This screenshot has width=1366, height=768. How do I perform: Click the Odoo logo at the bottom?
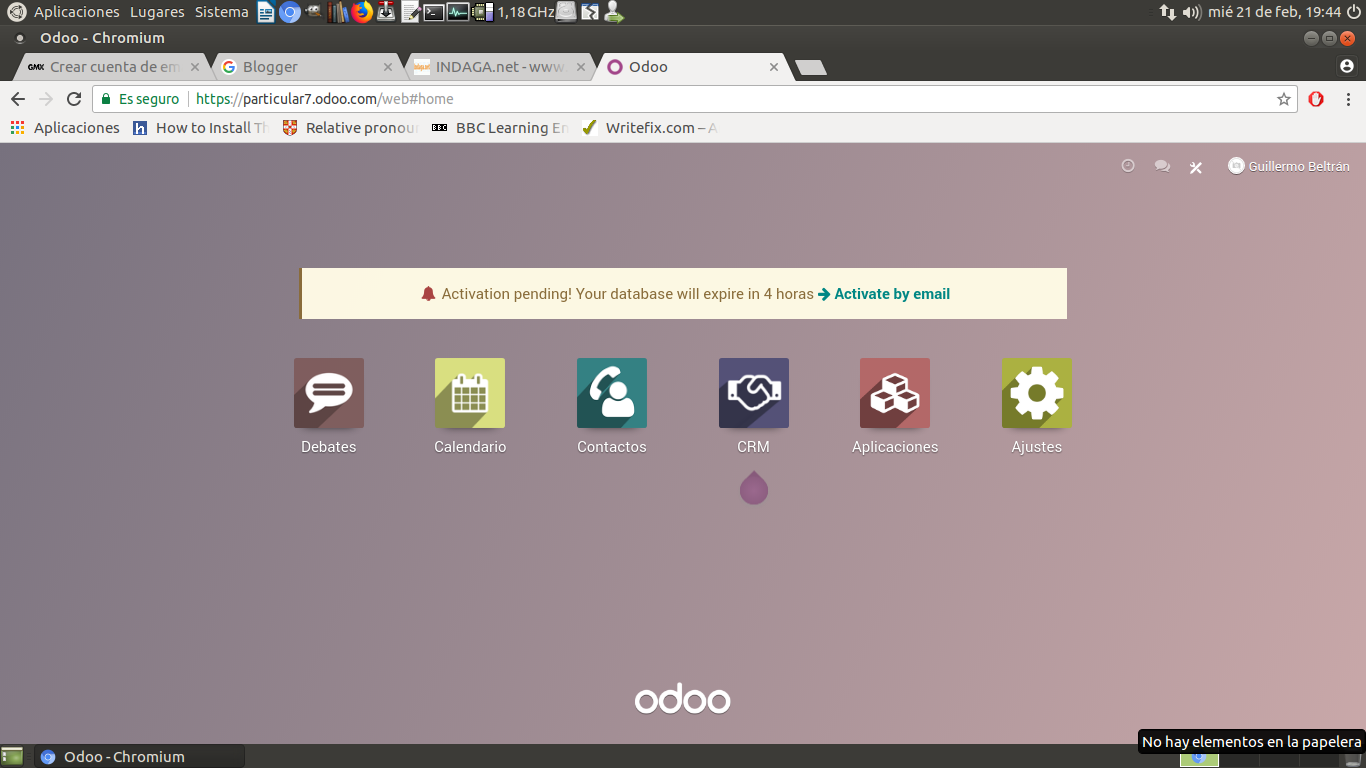(683, 699)
